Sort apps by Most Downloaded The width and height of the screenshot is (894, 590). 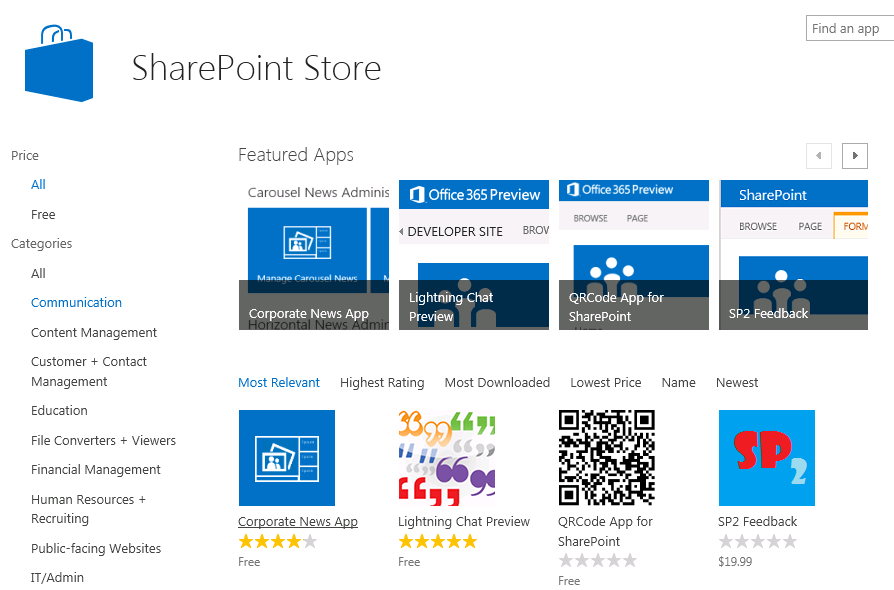coord(497,382)
